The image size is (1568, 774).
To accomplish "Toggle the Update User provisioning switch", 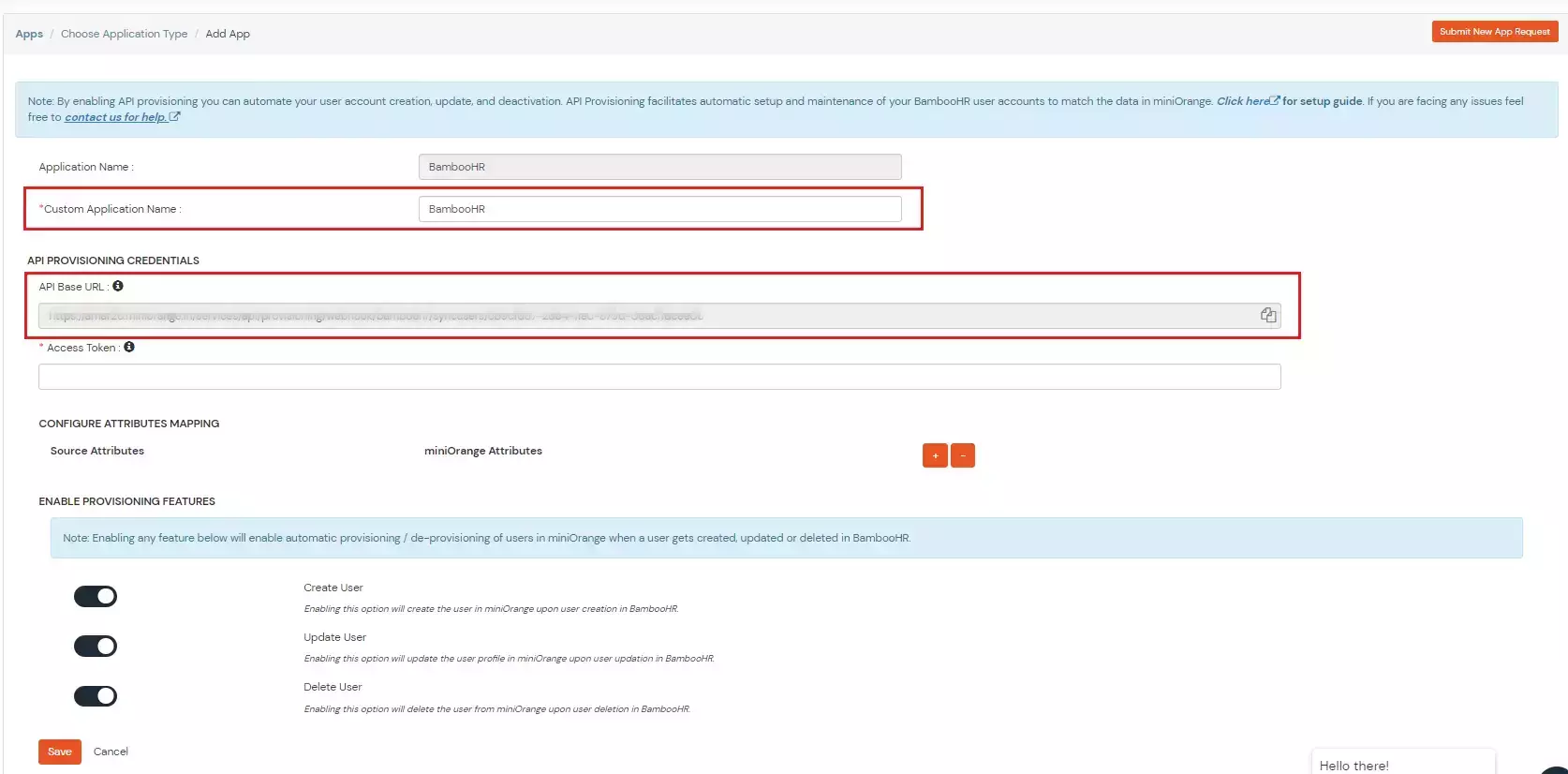I will 96,646.
